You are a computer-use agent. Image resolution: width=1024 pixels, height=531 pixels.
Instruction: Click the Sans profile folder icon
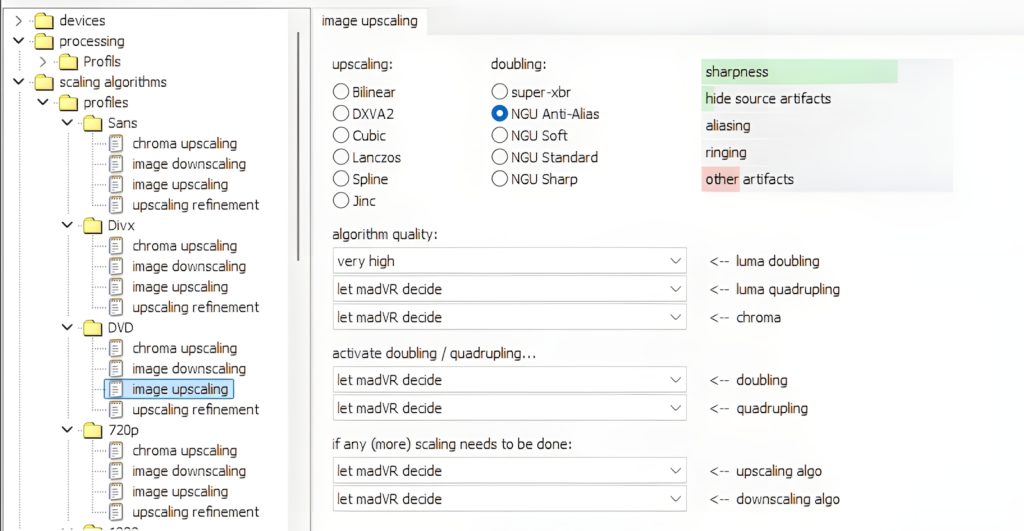92,123
